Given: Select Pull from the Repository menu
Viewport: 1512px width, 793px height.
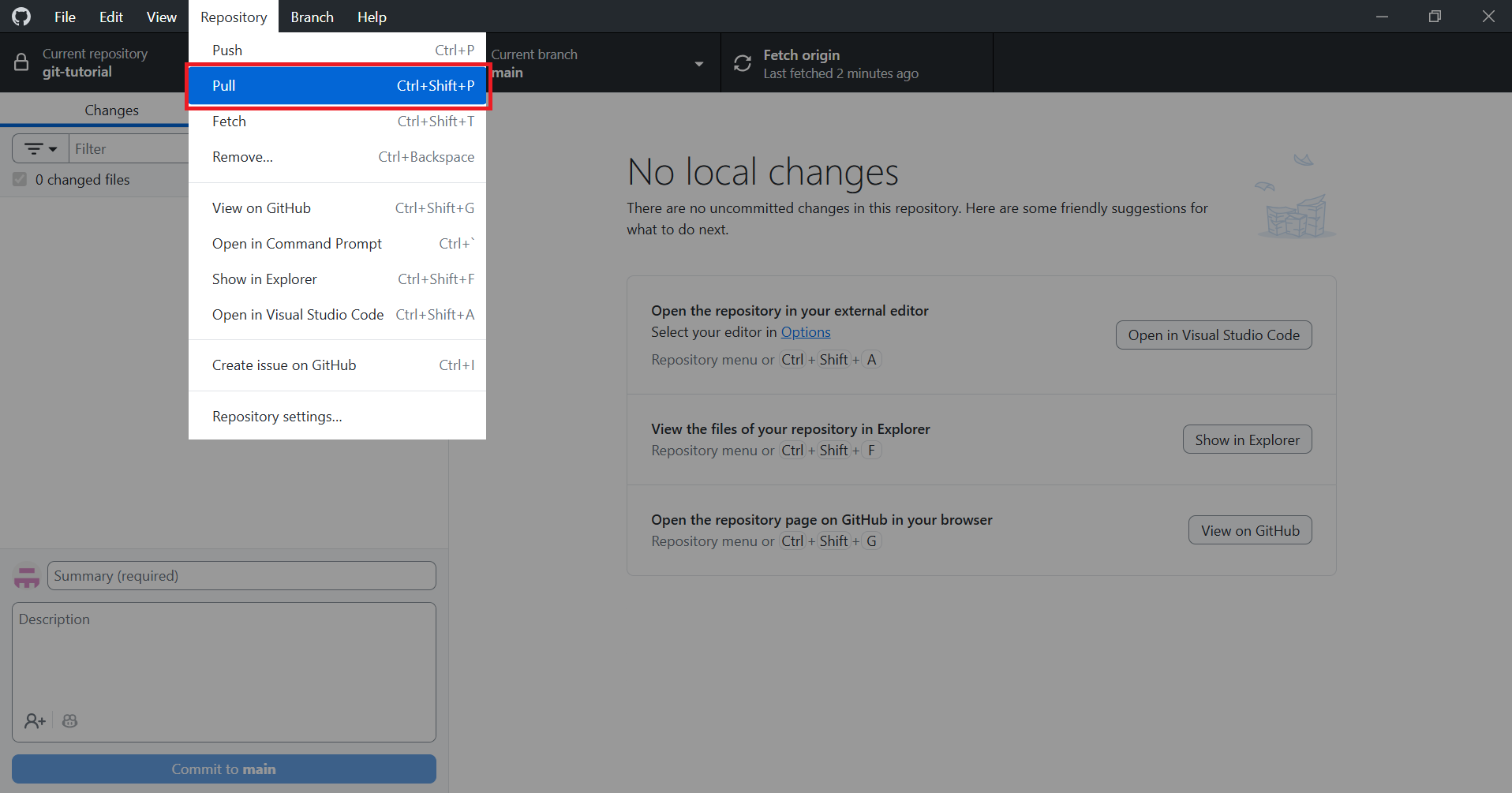Looking at the screenshot, I should coord(337,86).
